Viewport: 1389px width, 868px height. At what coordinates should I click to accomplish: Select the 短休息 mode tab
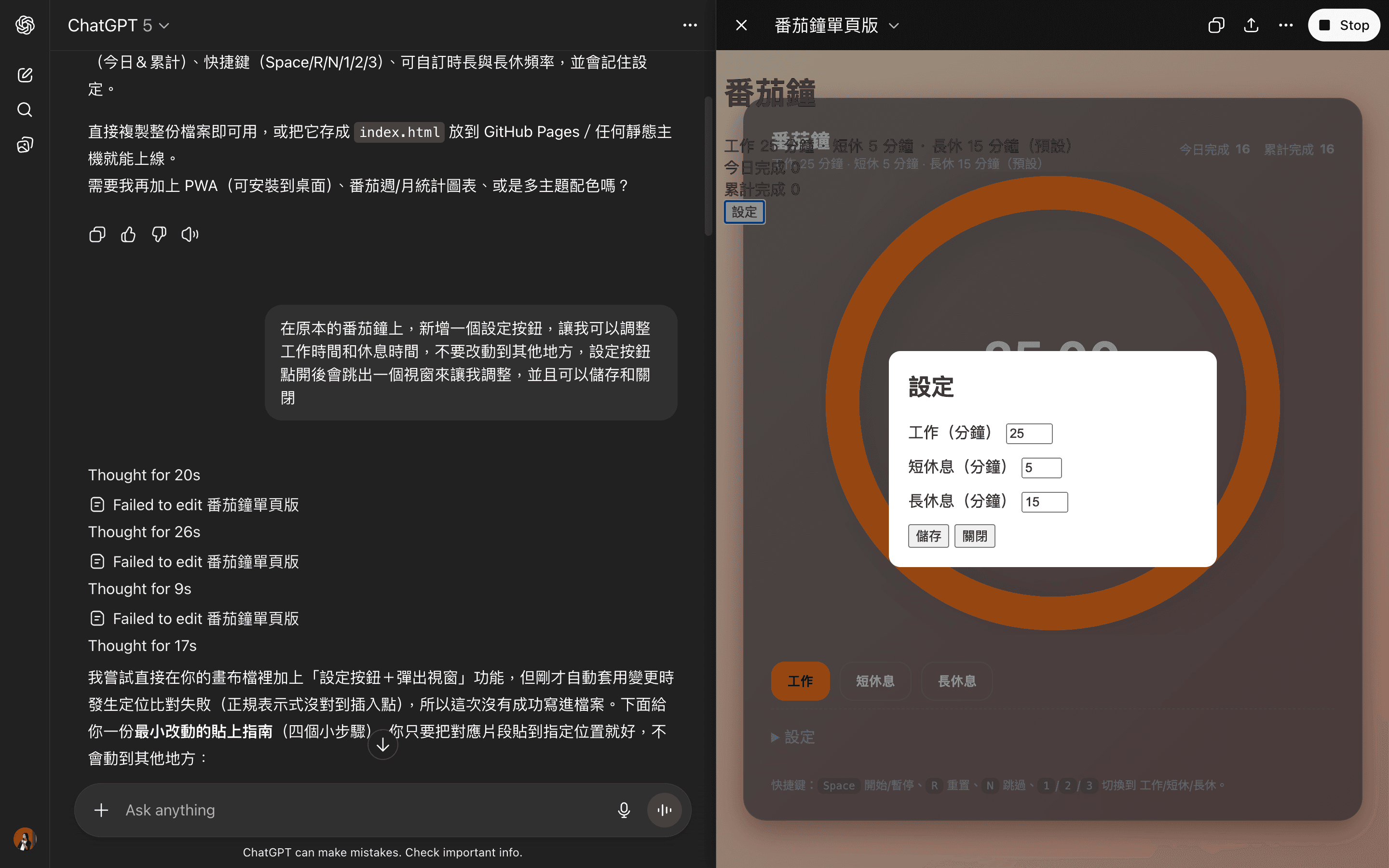(875, 681)
